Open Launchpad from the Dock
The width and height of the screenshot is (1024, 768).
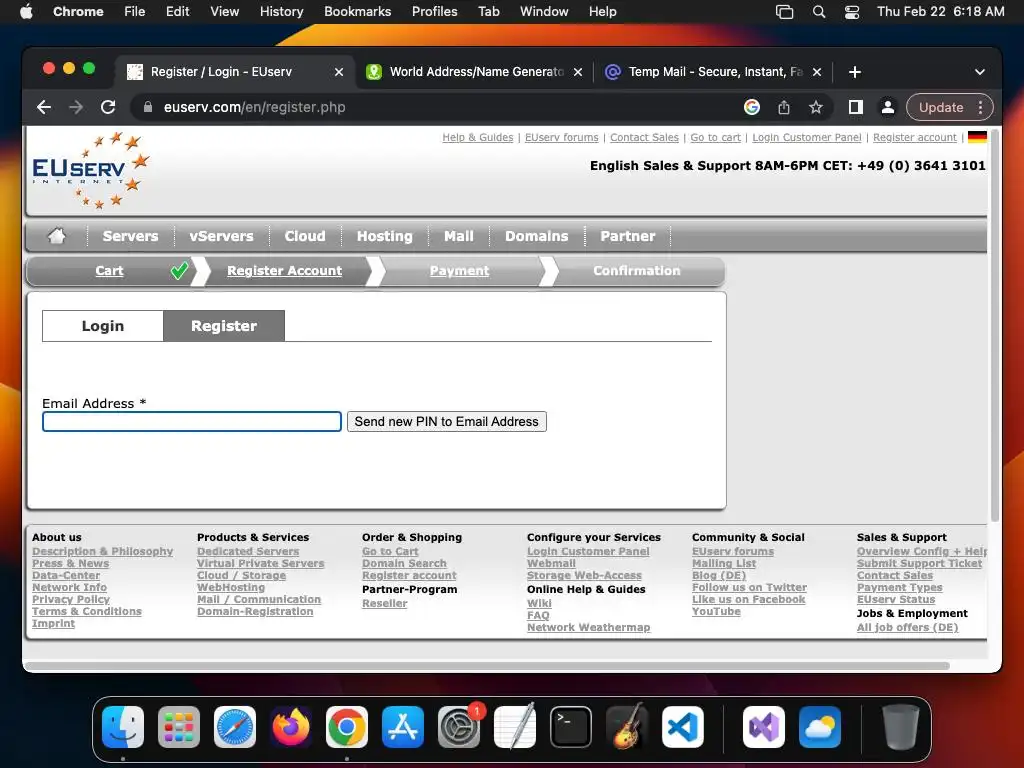179,727
